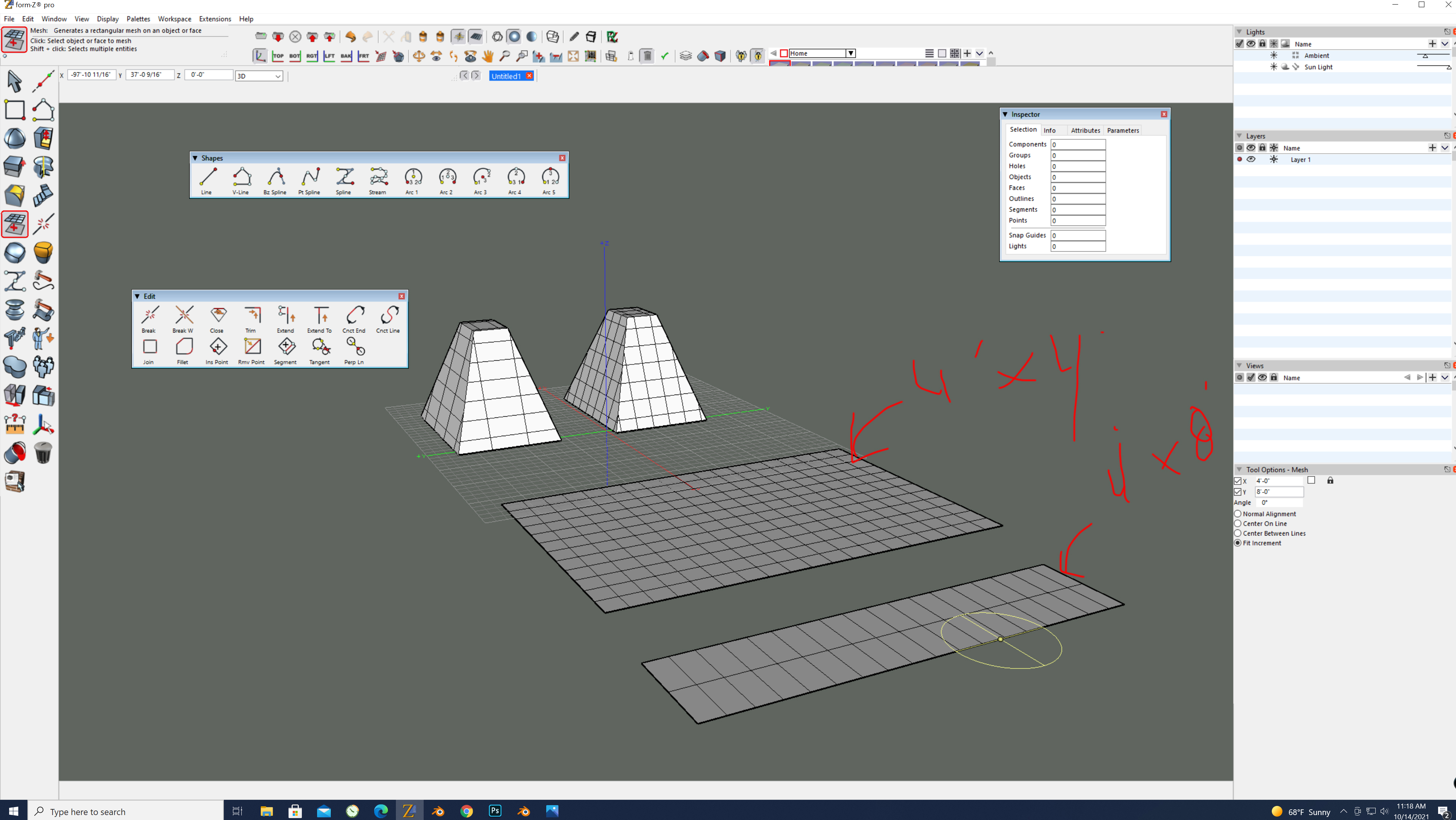The width and height of the screenshot is (1456, 820).
Task: Pick the Trim tool in Edit palette
Action: click(252, 318)
